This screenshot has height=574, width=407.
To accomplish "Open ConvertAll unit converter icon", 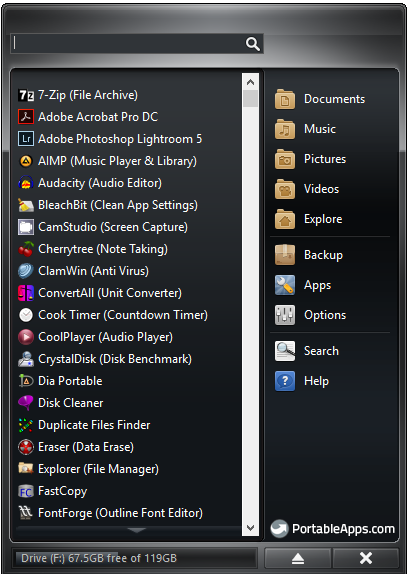I will click(x=26, y=293).
